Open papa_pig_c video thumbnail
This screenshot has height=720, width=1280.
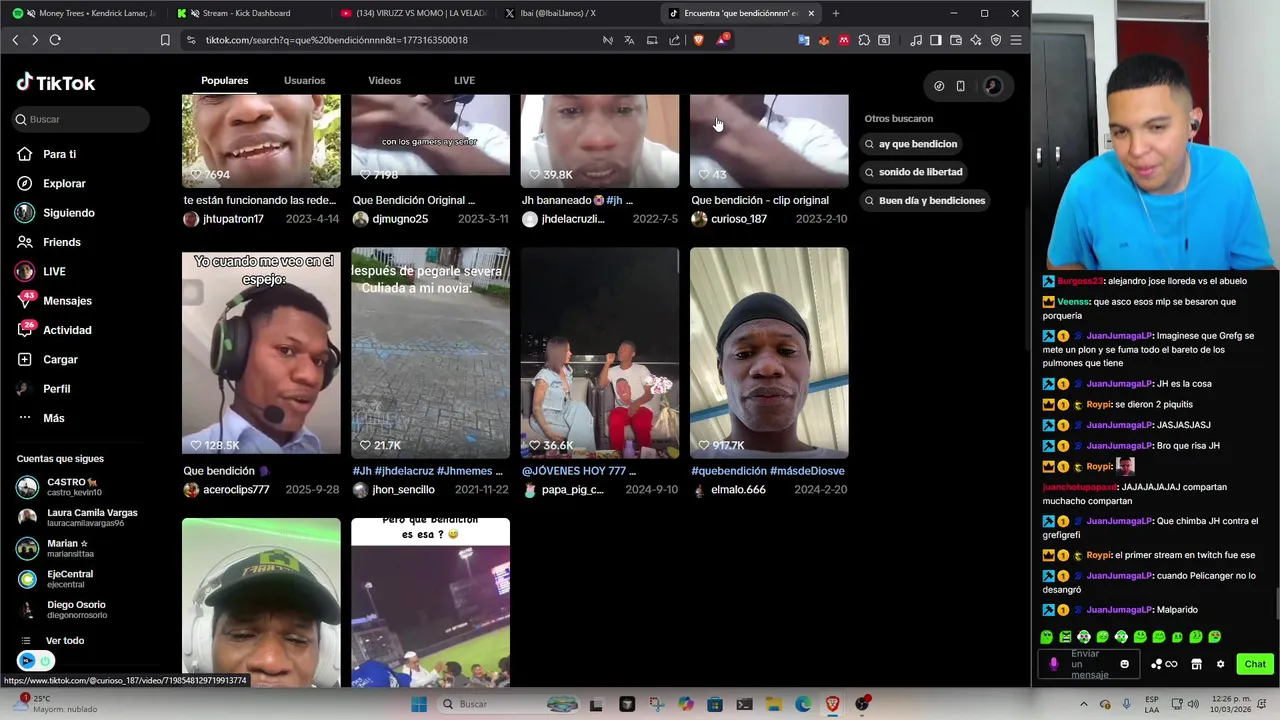tap(600, 351)
